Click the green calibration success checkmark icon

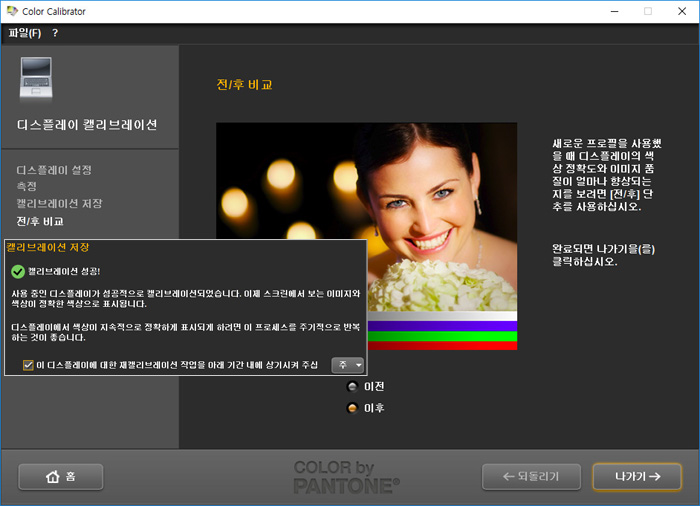[x=17, y=271]
